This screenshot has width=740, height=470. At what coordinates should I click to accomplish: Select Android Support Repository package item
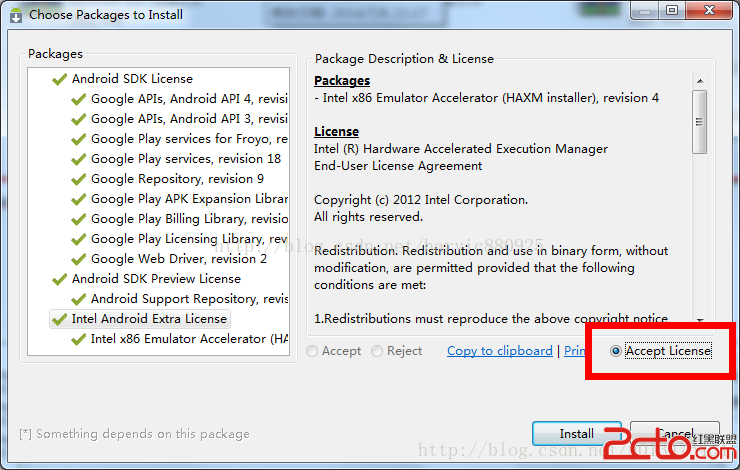189,299
